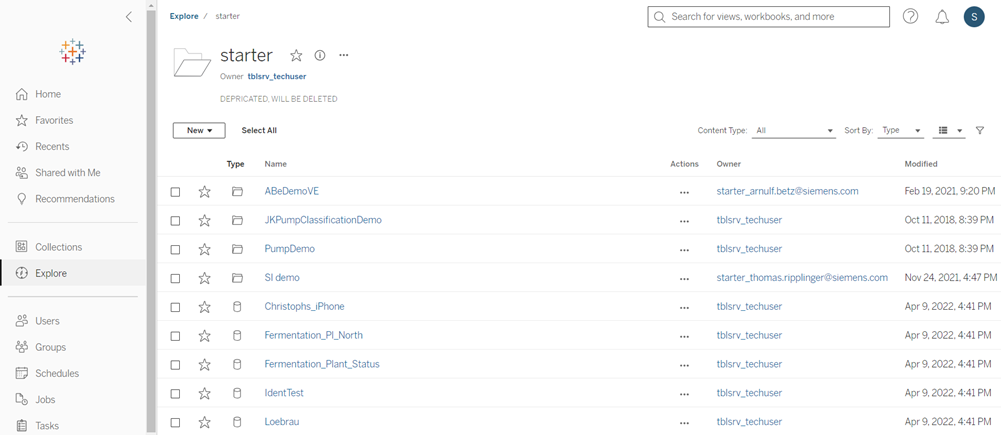Viewport: 1001px width, 435px height.
Task: Open actions ellipsis for PumpDemo
Action: [684, 250]
